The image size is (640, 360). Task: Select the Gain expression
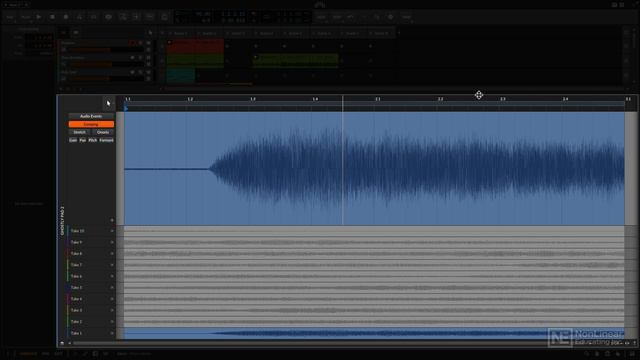[73, 140]
